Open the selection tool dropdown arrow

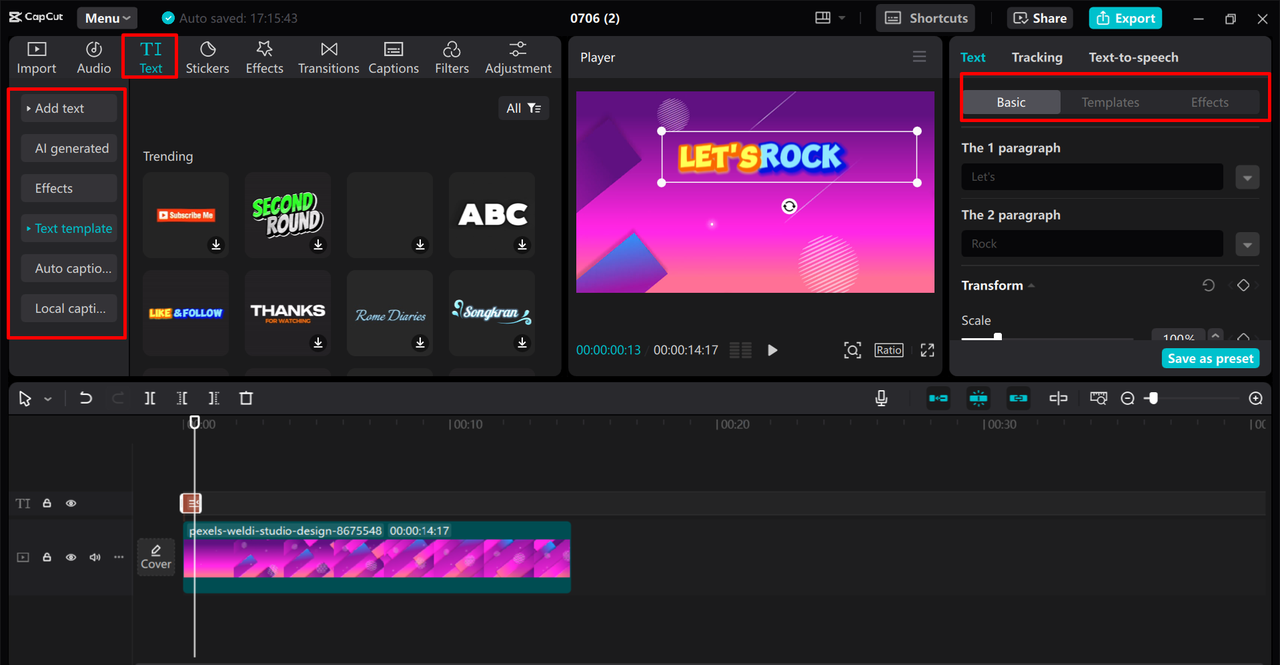[47, 399]
